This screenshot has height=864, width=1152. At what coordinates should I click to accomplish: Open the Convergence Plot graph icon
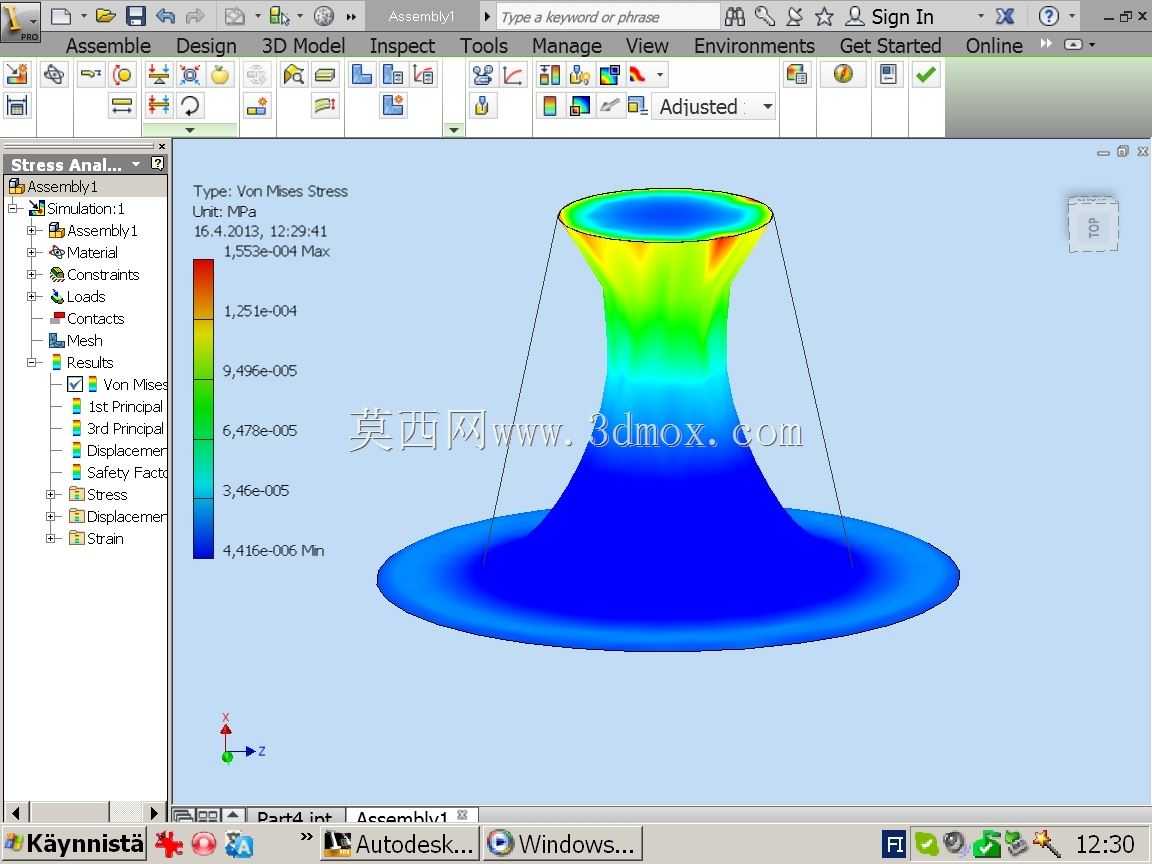[x=514, y=74]
